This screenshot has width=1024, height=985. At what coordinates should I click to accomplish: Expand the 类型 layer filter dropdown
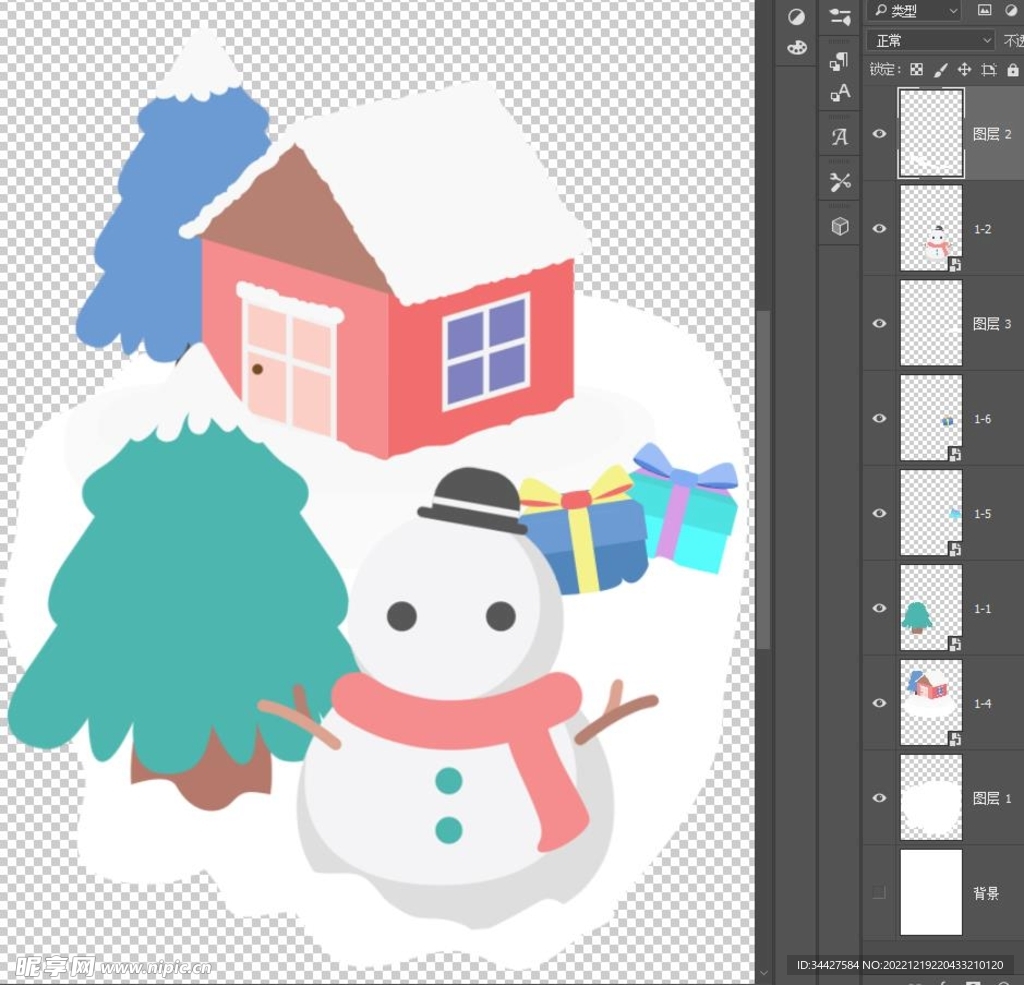(x=915, y=11)
